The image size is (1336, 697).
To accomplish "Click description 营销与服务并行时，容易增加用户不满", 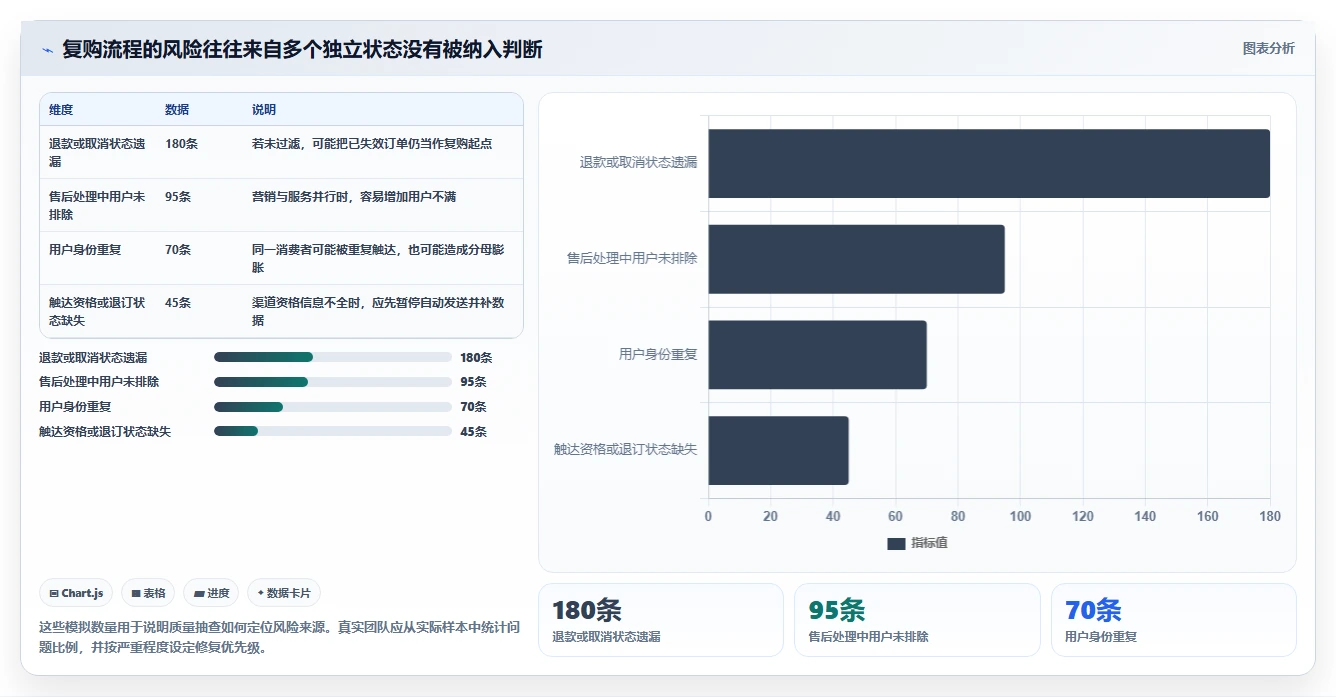I will (354, 197).
